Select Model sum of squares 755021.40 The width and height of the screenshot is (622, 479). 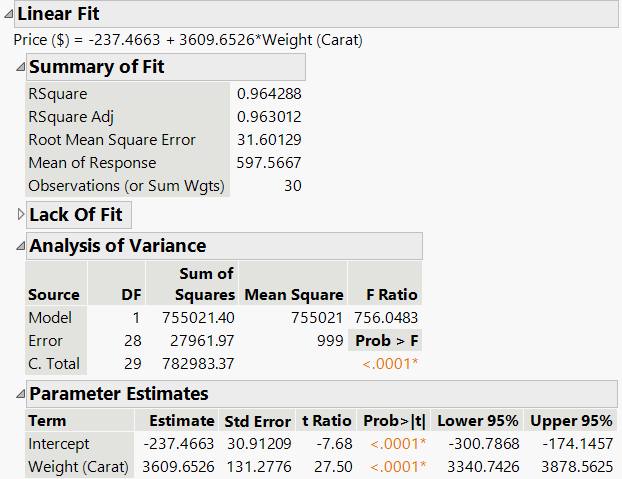(198, 318)
